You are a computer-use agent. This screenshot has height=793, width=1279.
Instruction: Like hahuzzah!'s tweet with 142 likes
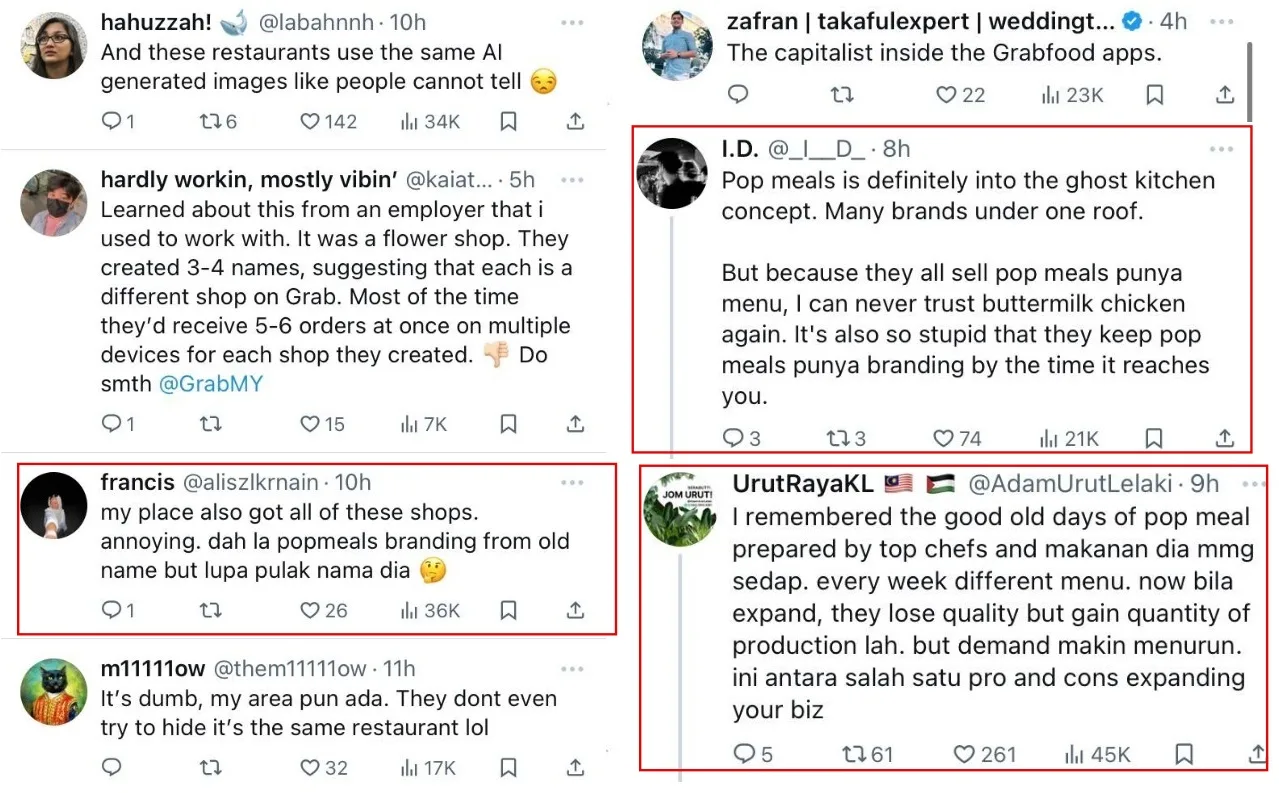(x=310, y=121)
